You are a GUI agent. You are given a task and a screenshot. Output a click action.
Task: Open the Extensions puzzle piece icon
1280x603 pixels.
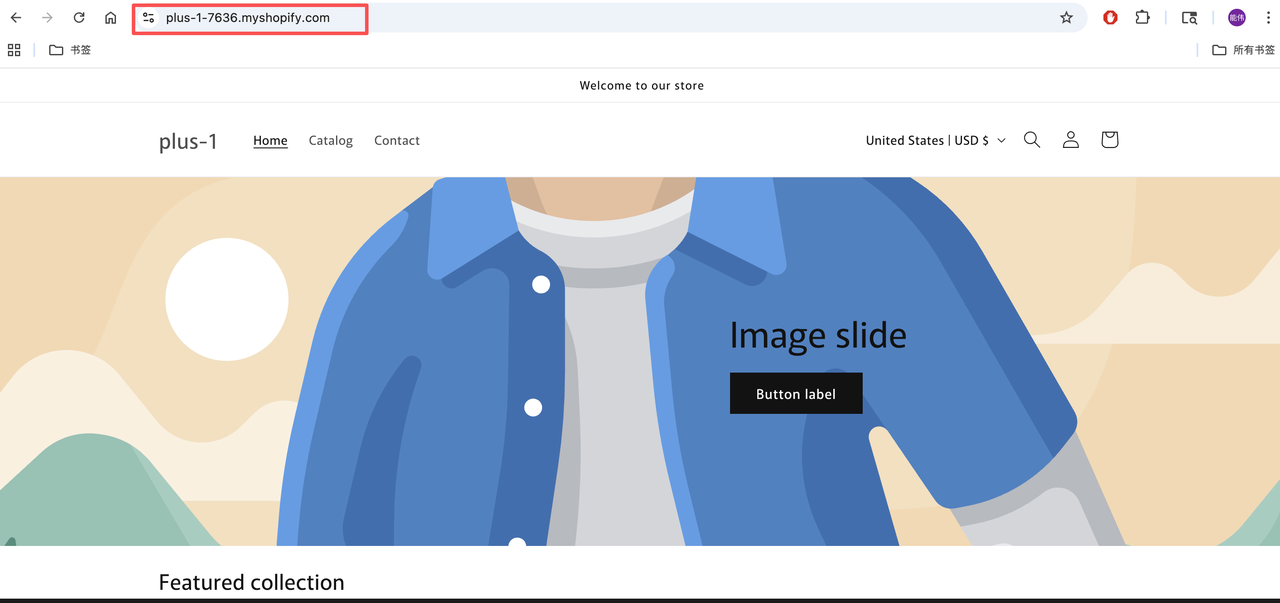point(1142,18)
